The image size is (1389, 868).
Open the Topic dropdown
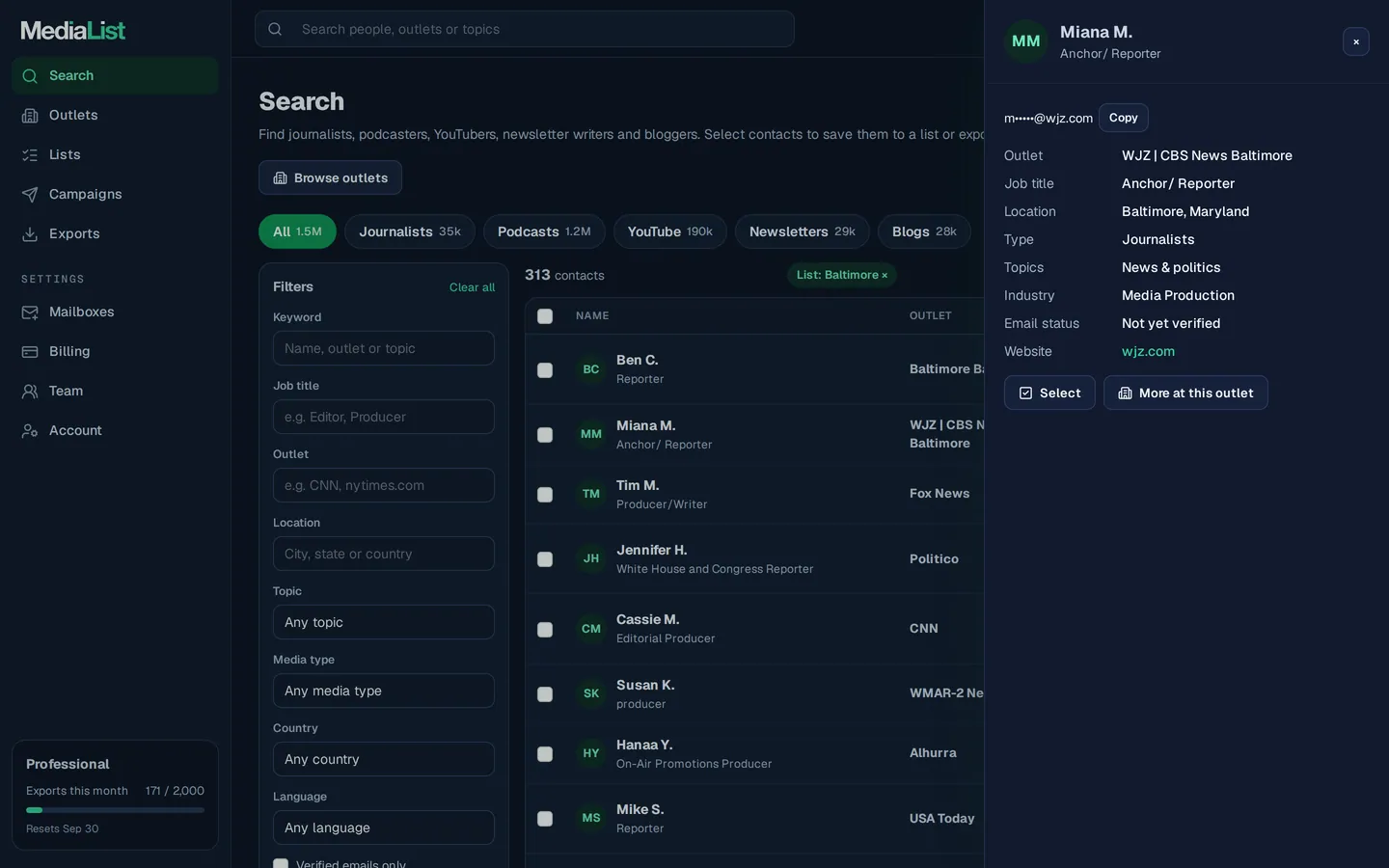384,622
